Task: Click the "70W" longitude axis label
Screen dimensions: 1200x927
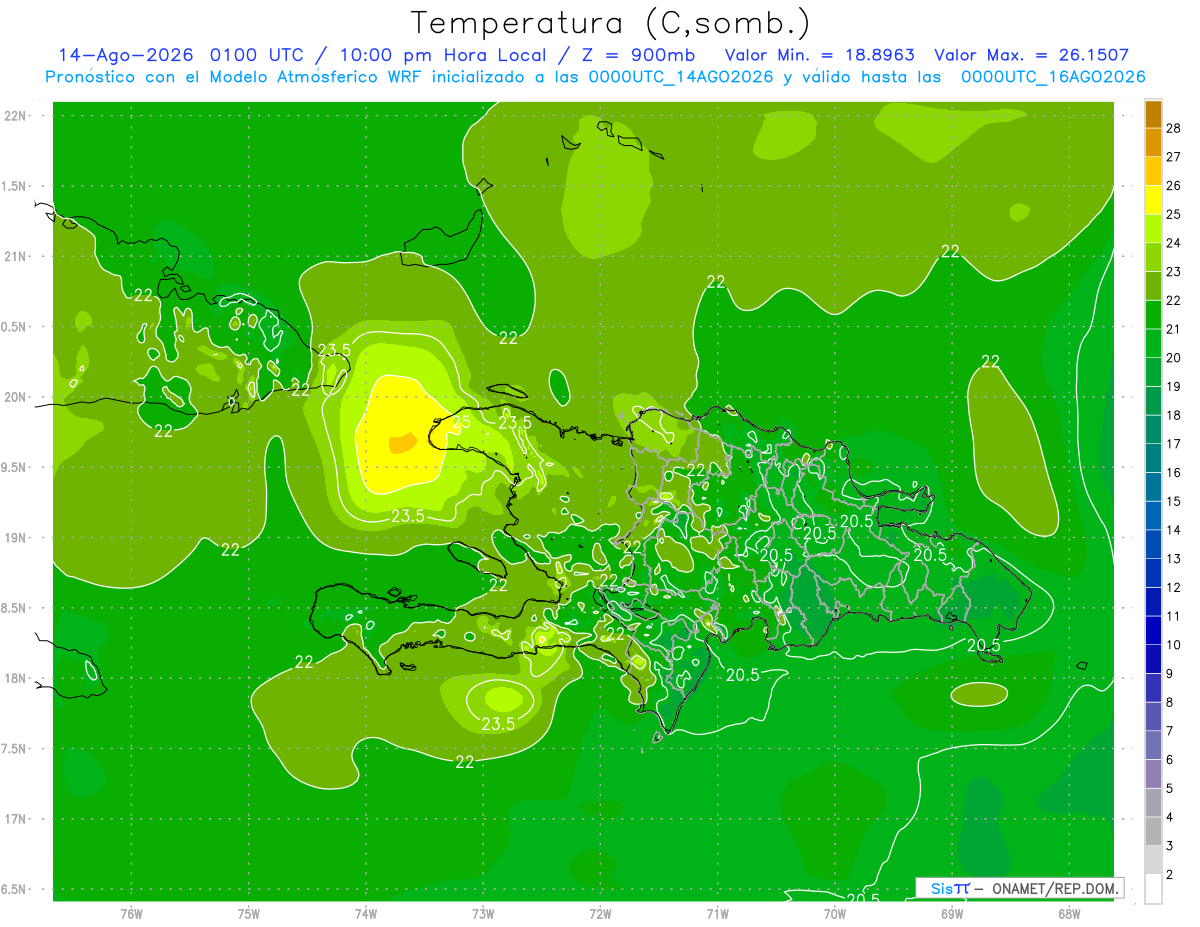Action: (835, 914)
